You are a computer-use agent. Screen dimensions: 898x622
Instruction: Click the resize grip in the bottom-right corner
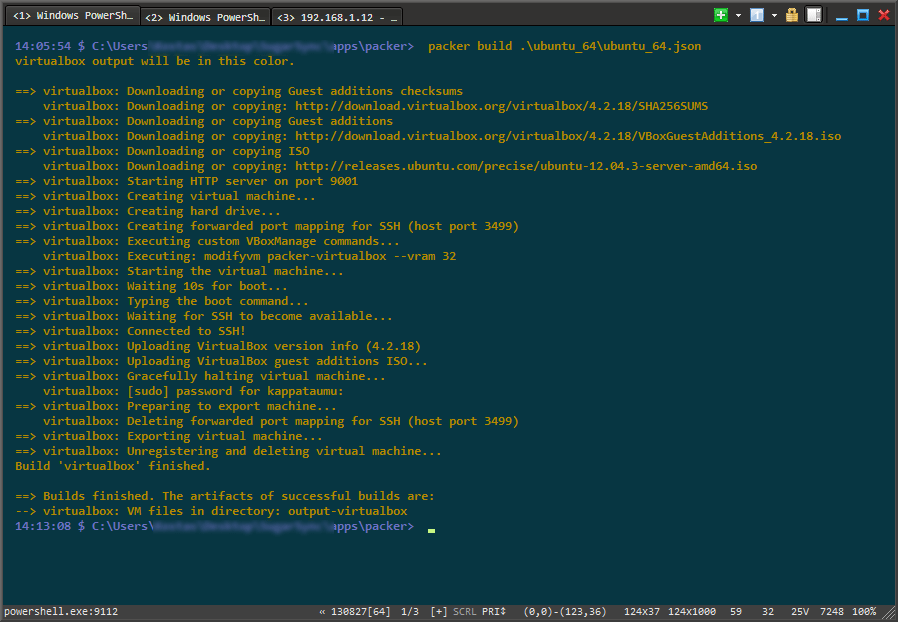coord(889,613)
